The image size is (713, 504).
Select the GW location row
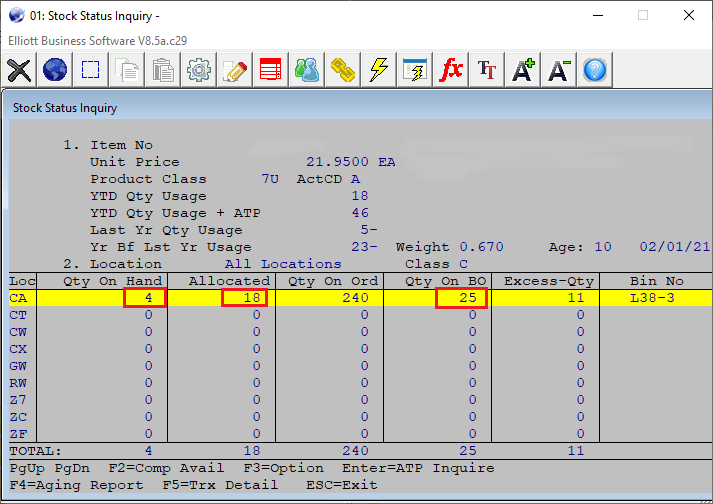[360, 366]
